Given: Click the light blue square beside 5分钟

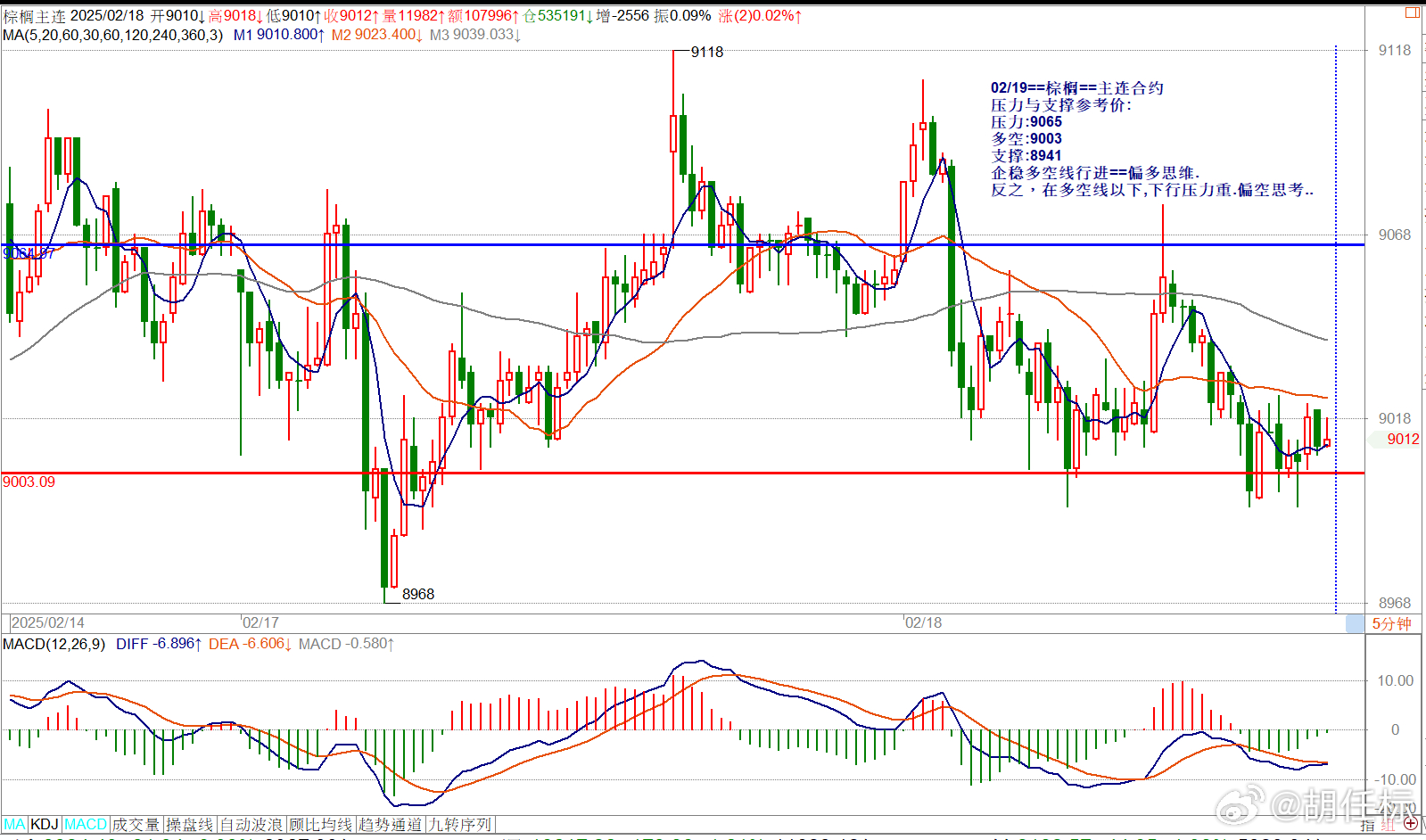Looking at the screenshot, I should [x=1355, y=623].
